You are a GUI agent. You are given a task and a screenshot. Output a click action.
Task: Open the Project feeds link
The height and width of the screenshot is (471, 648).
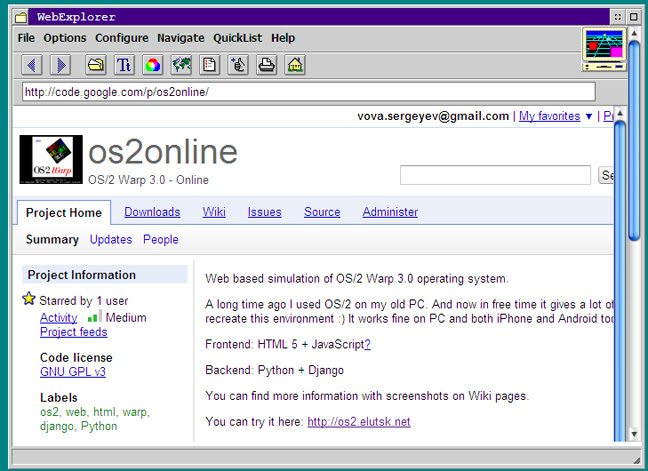(74, 332)
